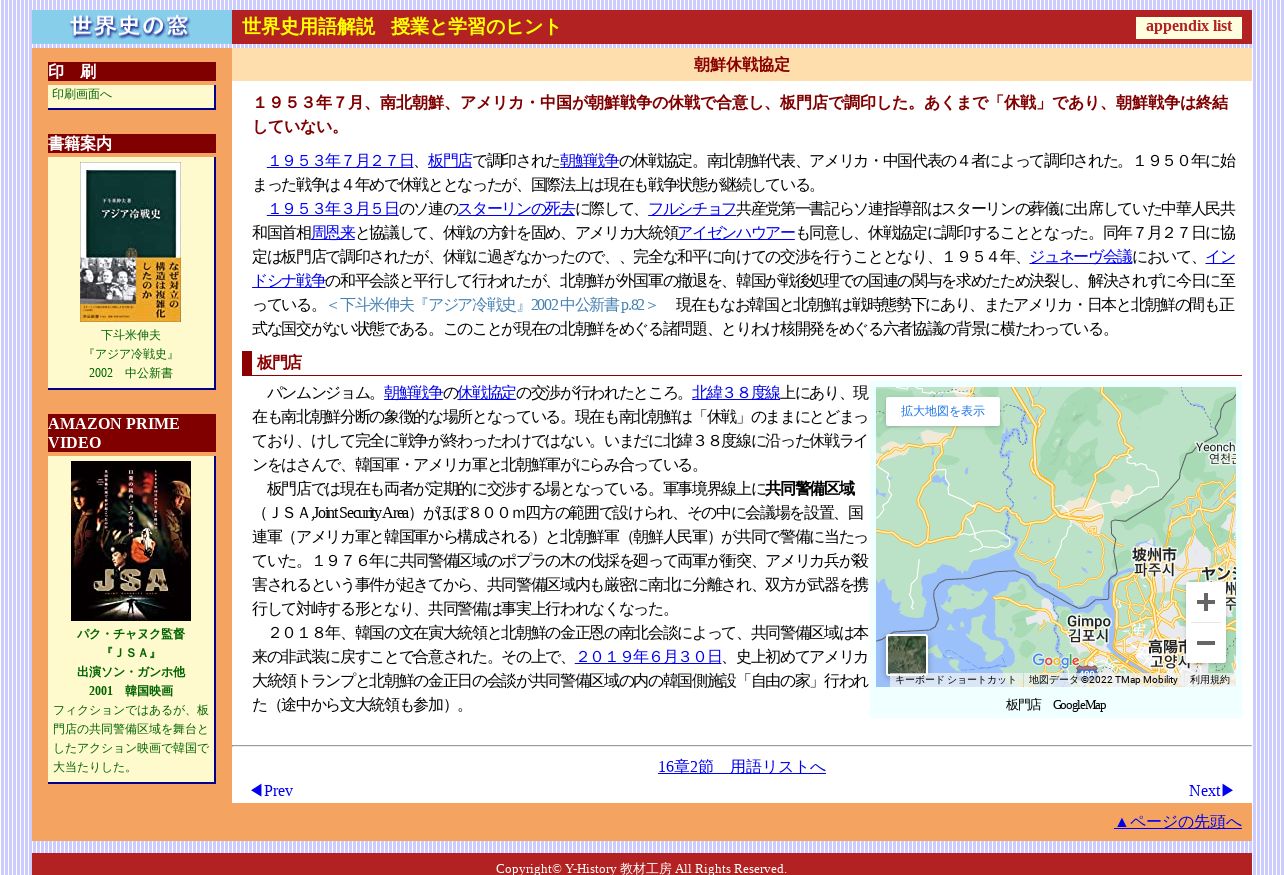Open the フルシチョフ link
Screen dimensions: 1284x875
[x=692, y=209]
